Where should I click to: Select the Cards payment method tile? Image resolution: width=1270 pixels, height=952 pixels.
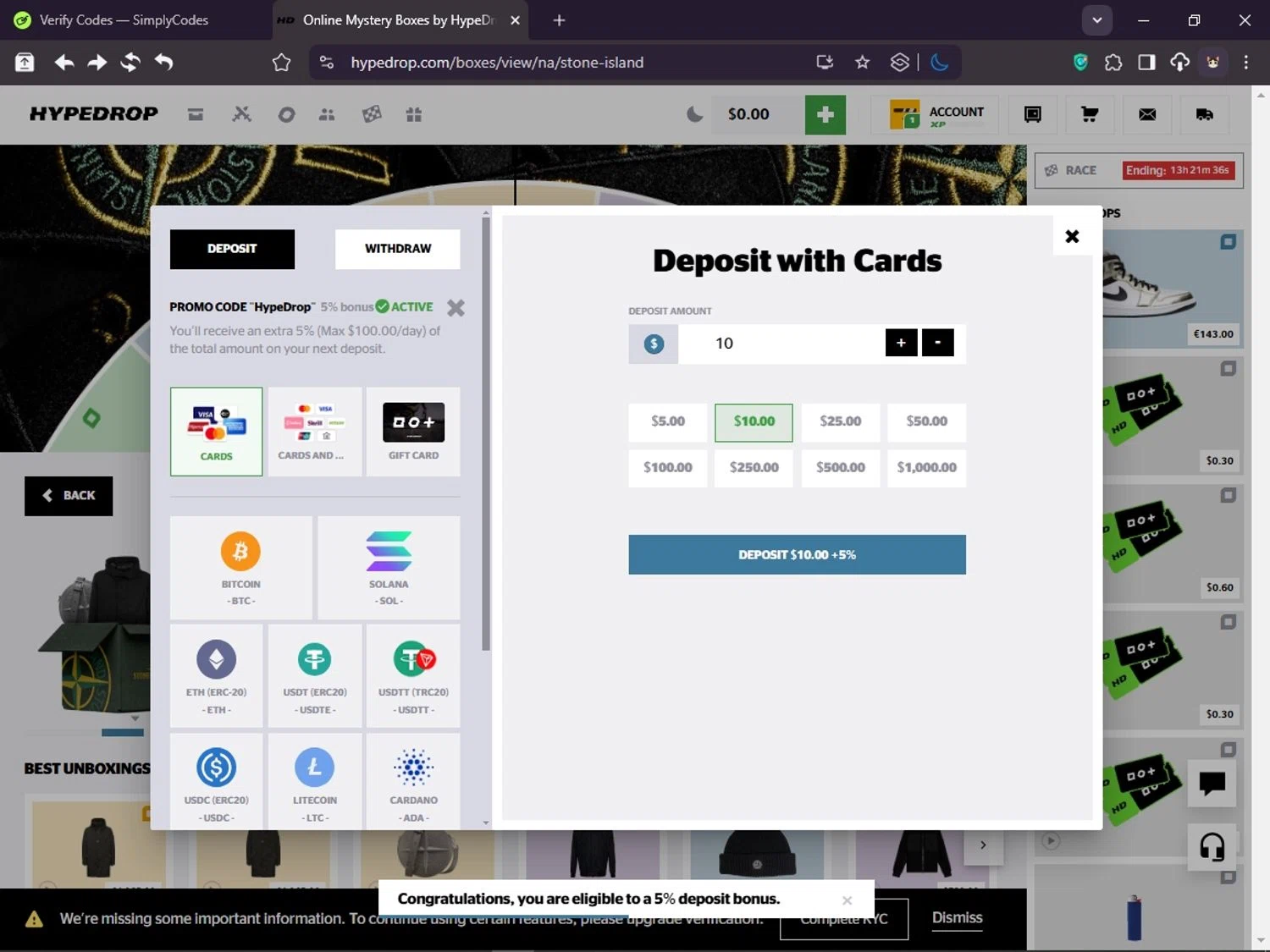217,432
